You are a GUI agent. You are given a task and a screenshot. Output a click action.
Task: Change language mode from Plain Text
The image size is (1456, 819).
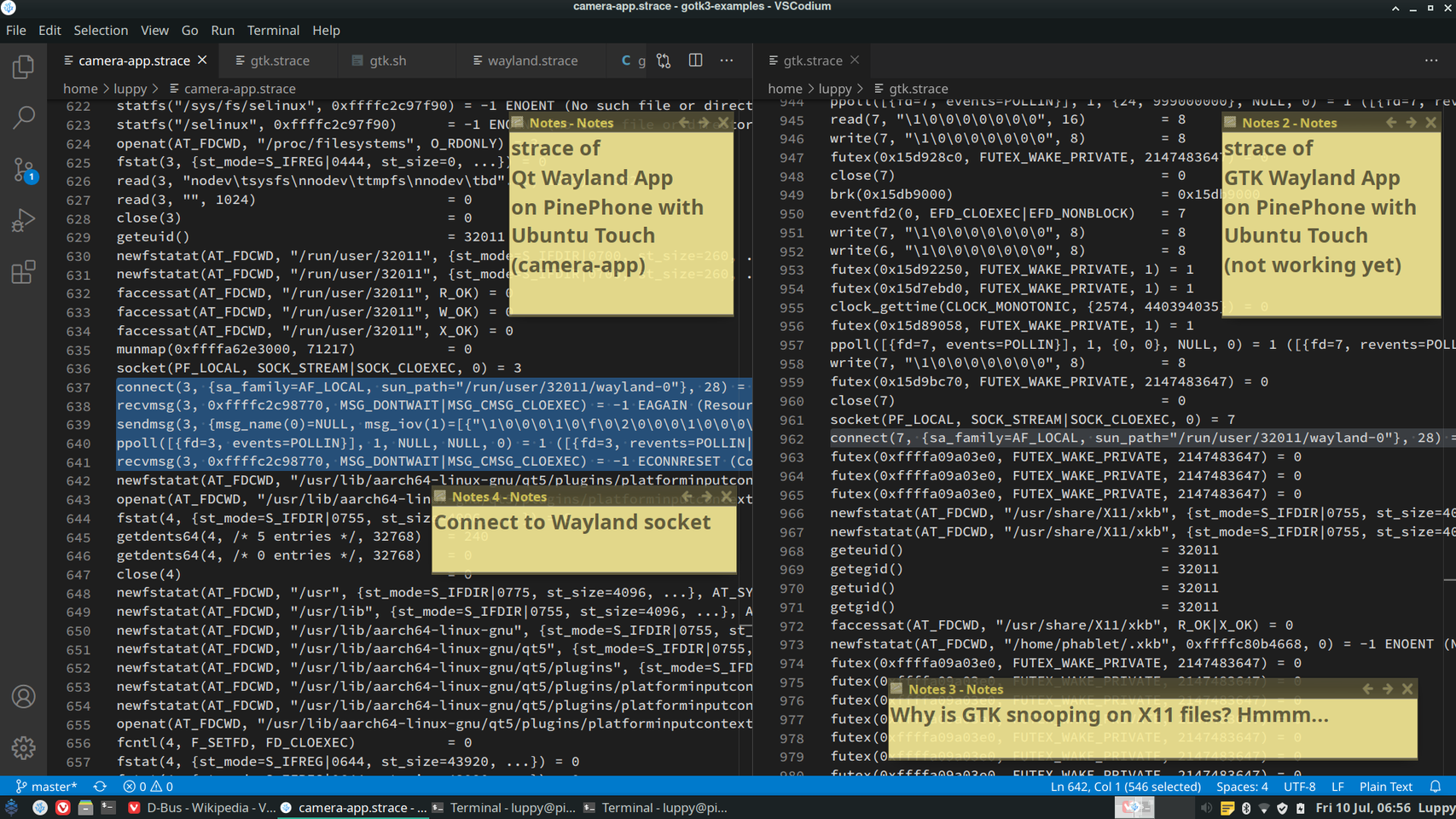pyautogui.click(x=1385, y=787)
